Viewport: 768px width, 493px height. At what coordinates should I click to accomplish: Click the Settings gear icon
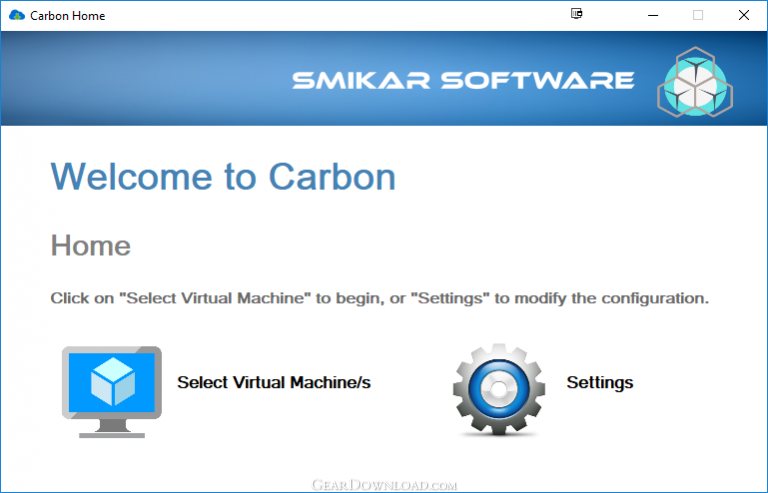(x=499, y=390)
